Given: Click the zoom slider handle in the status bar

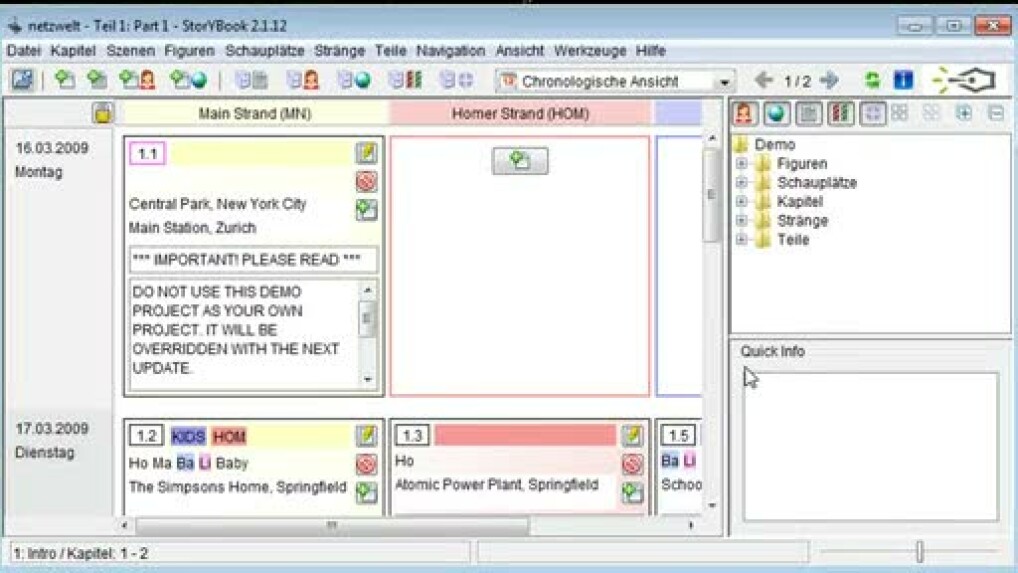Looking at the screenshot, I should pyautogui.click(x=919, y=552).
